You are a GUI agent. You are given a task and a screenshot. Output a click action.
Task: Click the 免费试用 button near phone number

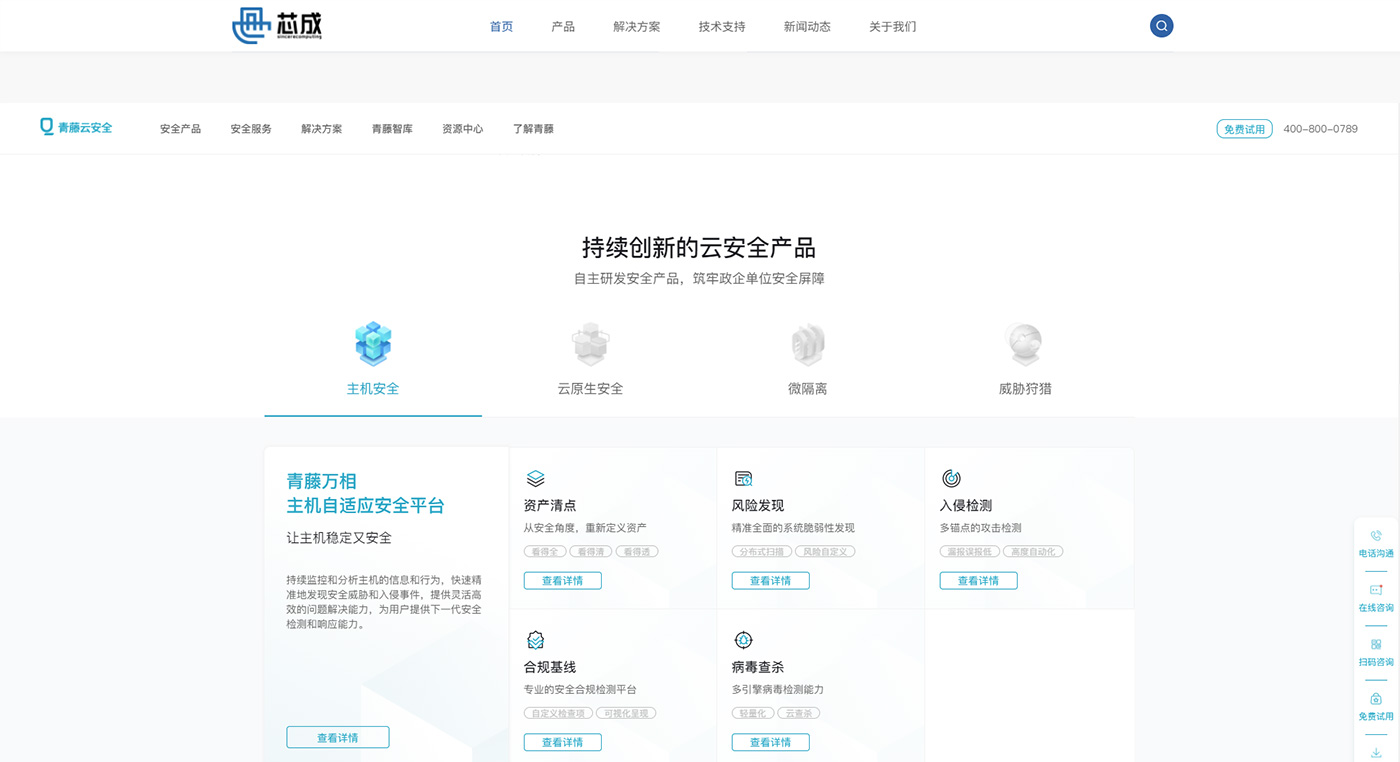(x=1244, y=129)
